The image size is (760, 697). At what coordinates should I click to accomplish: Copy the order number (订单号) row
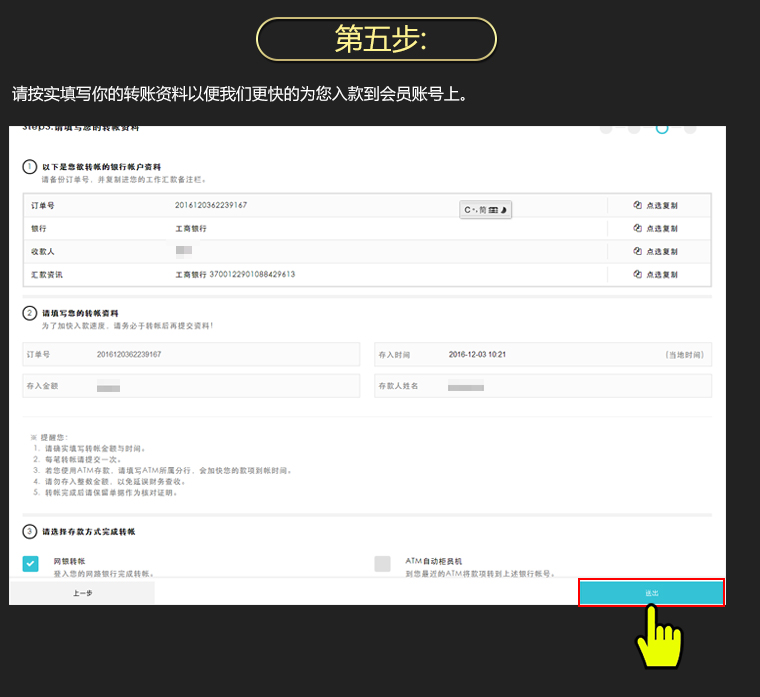656,205
